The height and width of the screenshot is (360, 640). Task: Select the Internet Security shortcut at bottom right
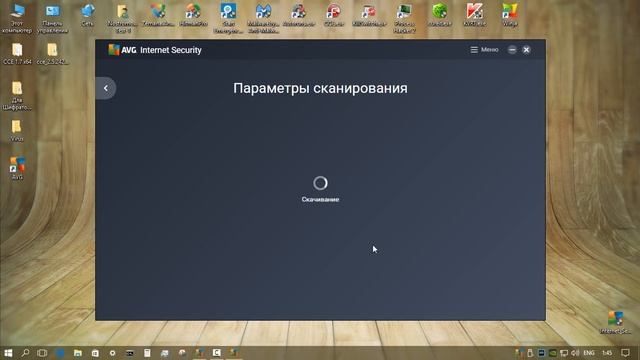pyautogui.click(x=616, y=322)
